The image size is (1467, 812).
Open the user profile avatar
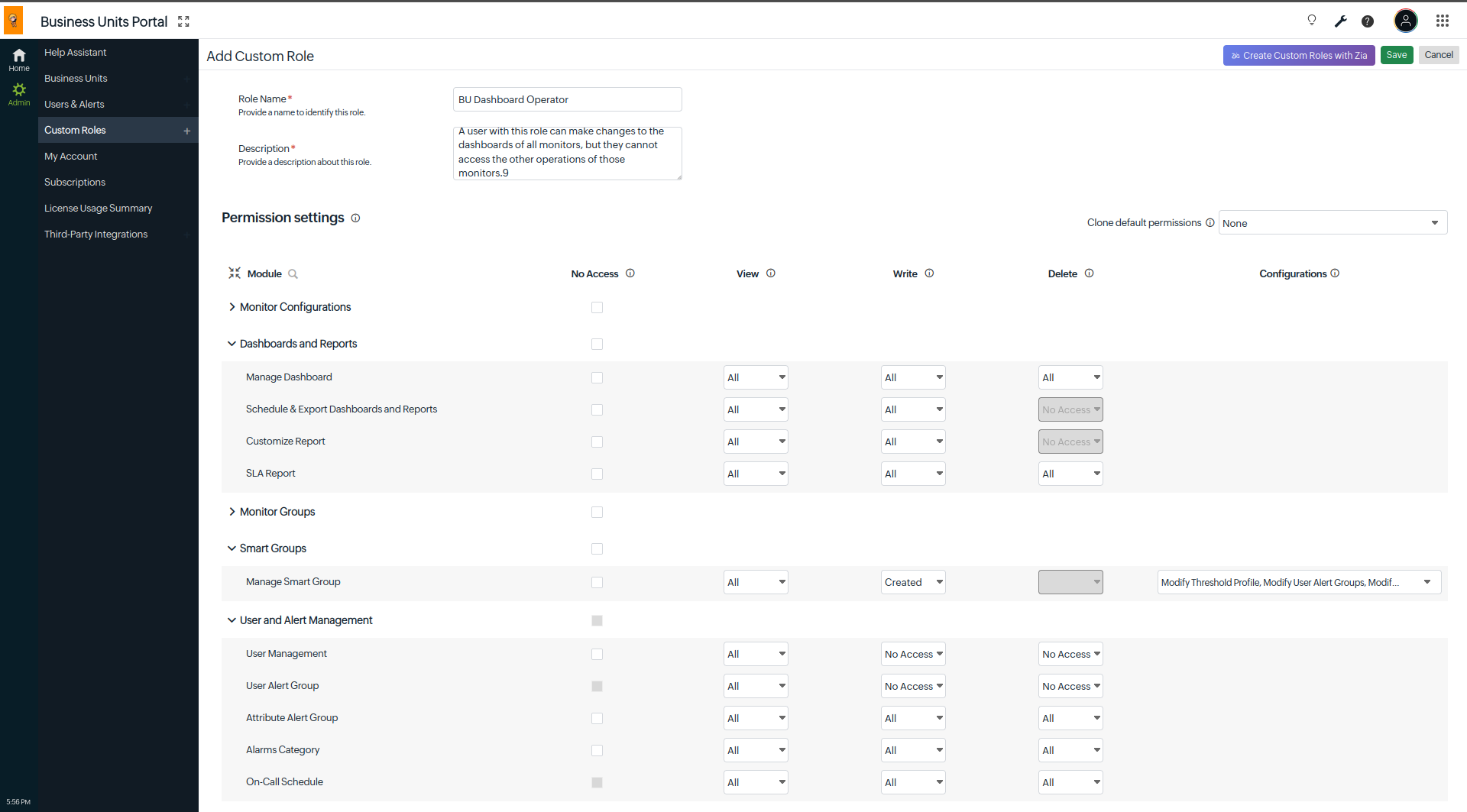click(x=1406, y=21)
